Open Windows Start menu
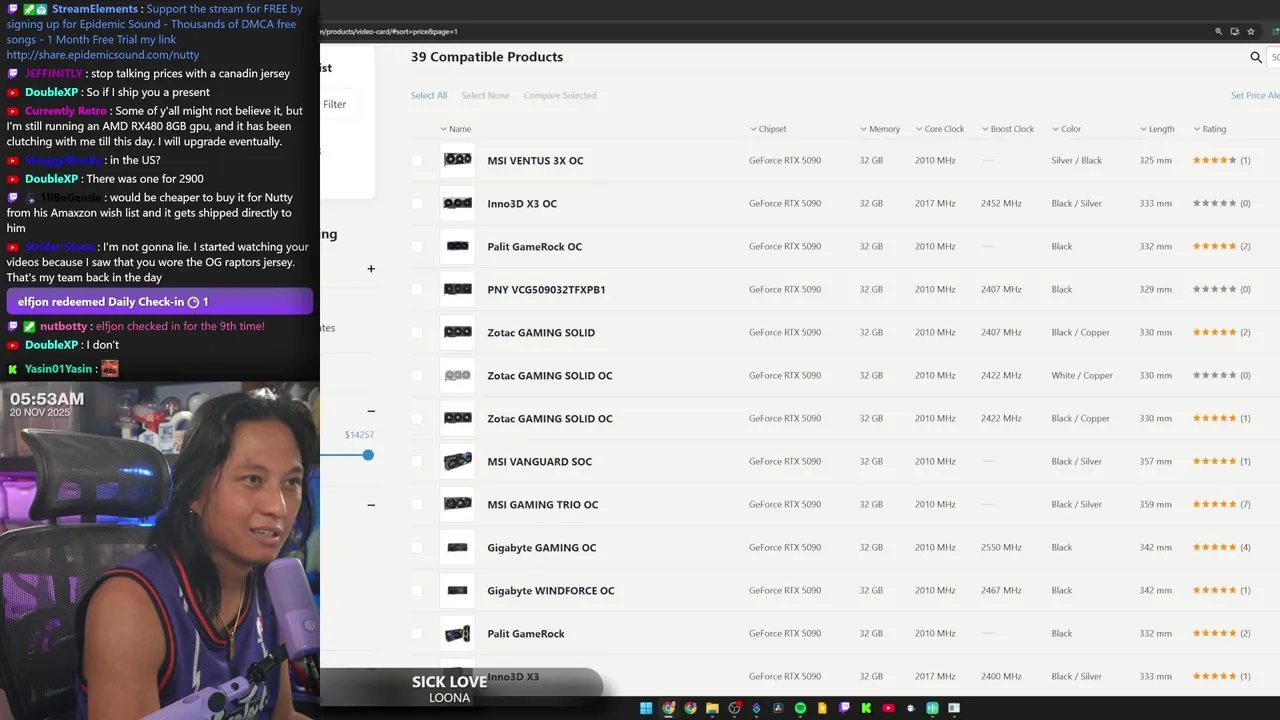 [x=646, y=708]
